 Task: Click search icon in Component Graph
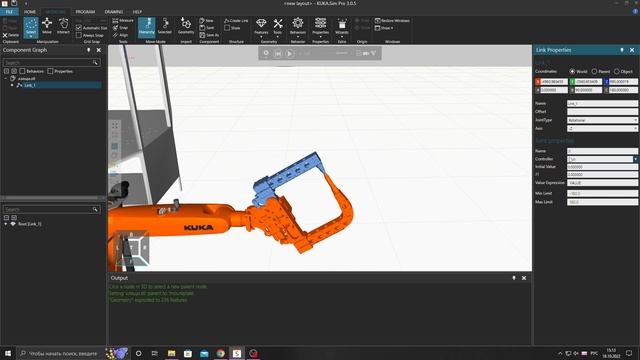pos(95,62)
